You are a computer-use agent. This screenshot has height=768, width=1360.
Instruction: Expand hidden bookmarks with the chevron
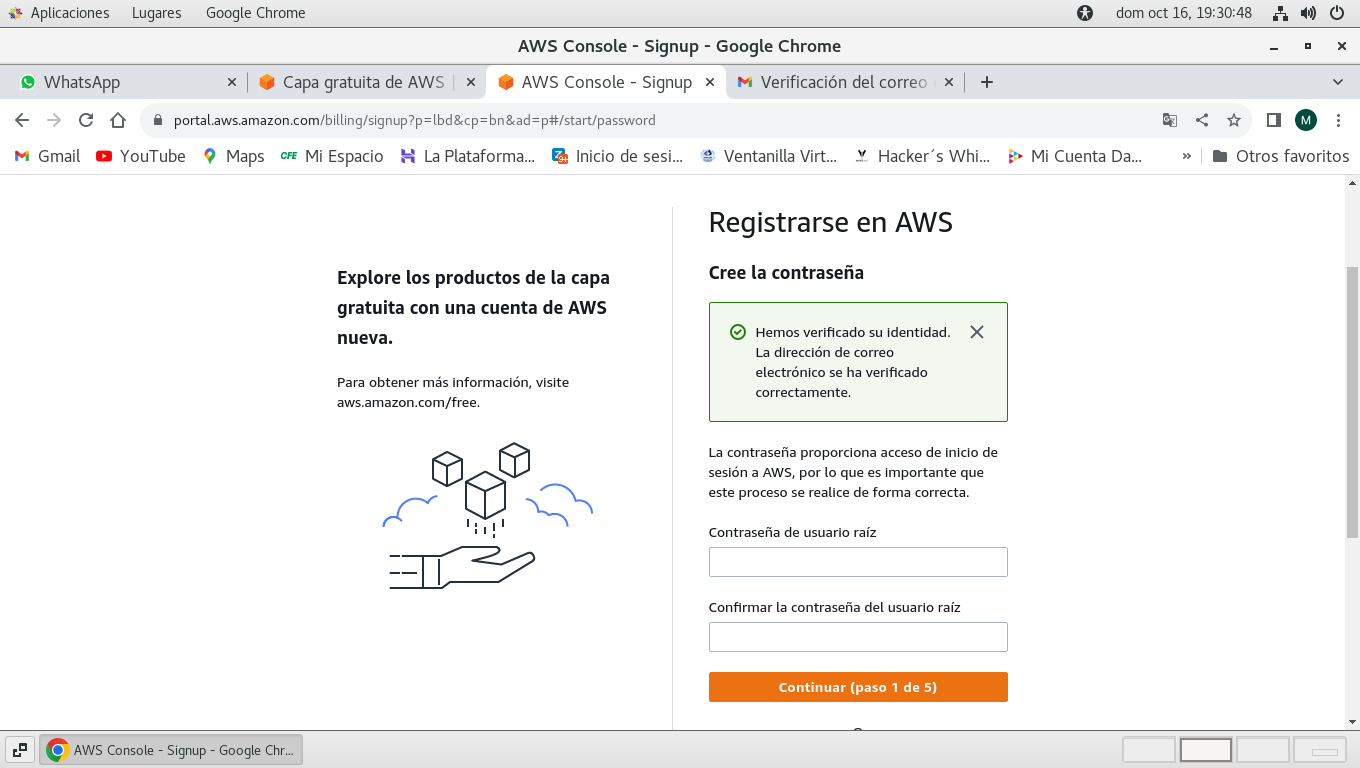[x=1187, y=156]
